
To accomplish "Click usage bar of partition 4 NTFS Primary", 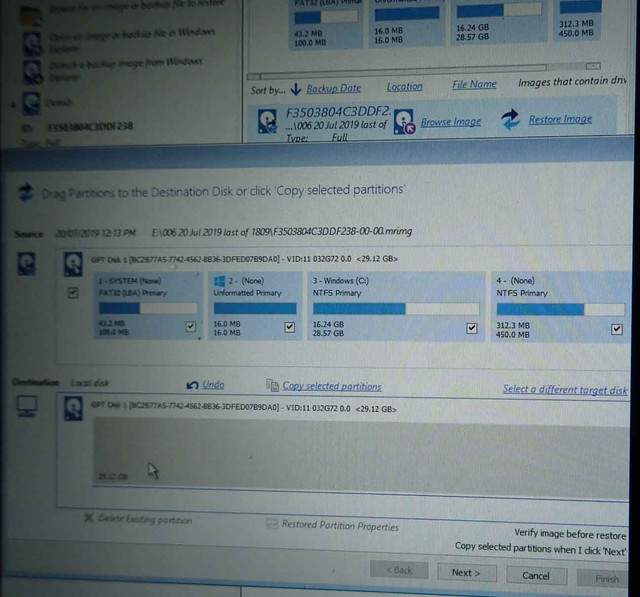I will coord(560,309).
